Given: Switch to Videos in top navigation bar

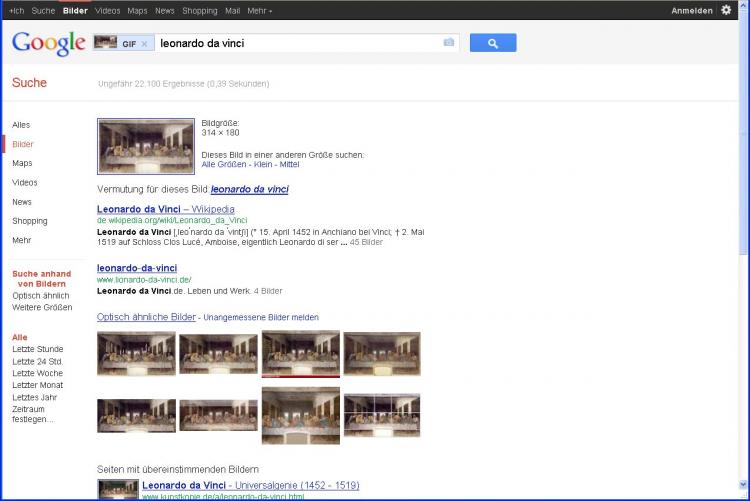Looking at the screenshot, I should pyautogui.click(x=107, y=10).
